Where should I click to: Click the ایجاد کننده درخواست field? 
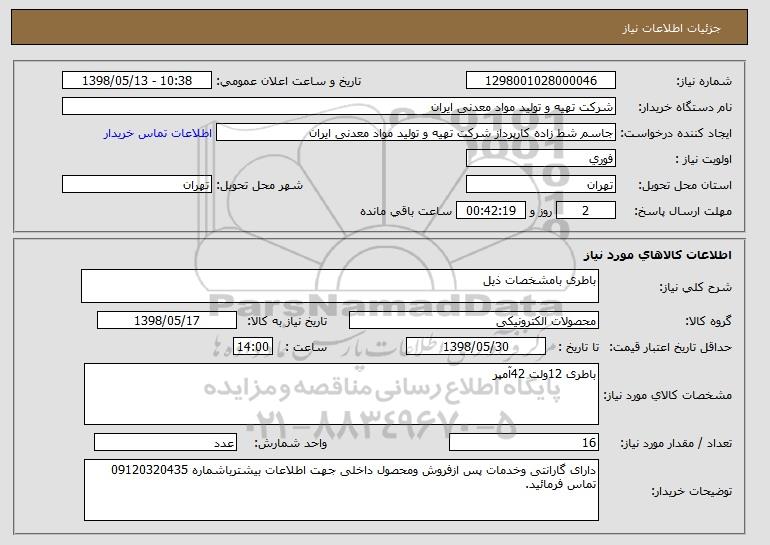pos(416,133)
